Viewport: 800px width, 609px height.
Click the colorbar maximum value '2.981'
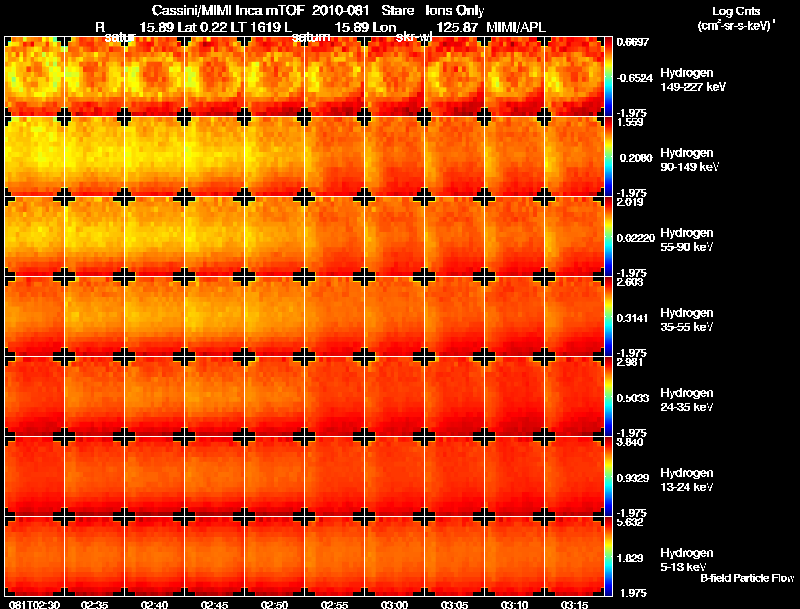(x=630, y=362)
